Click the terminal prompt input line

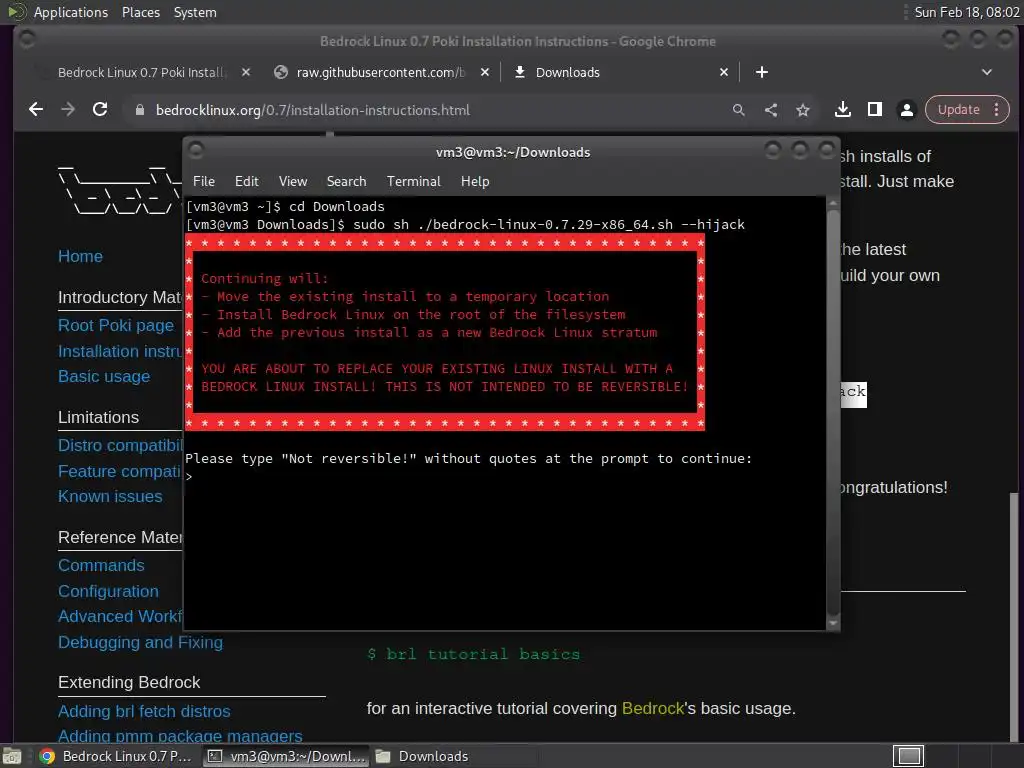point(504,477)
